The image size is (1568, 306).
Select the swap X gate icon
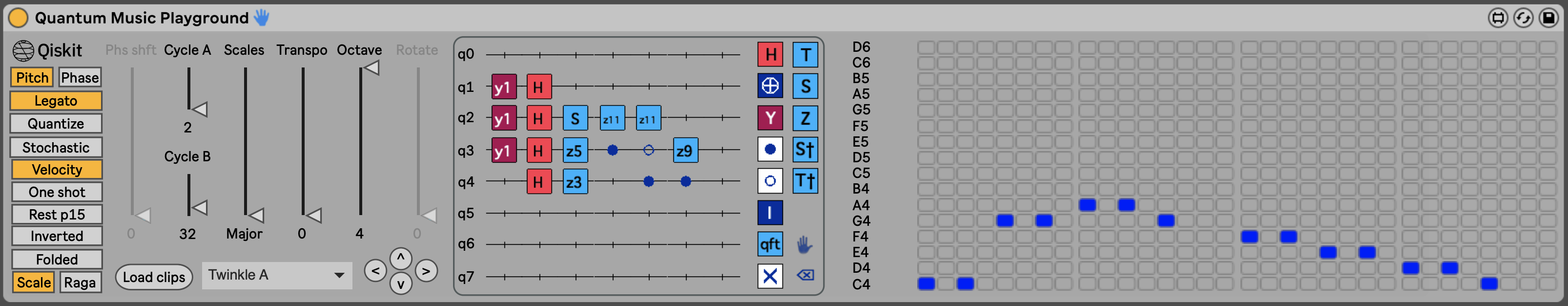tap(770, 276)
